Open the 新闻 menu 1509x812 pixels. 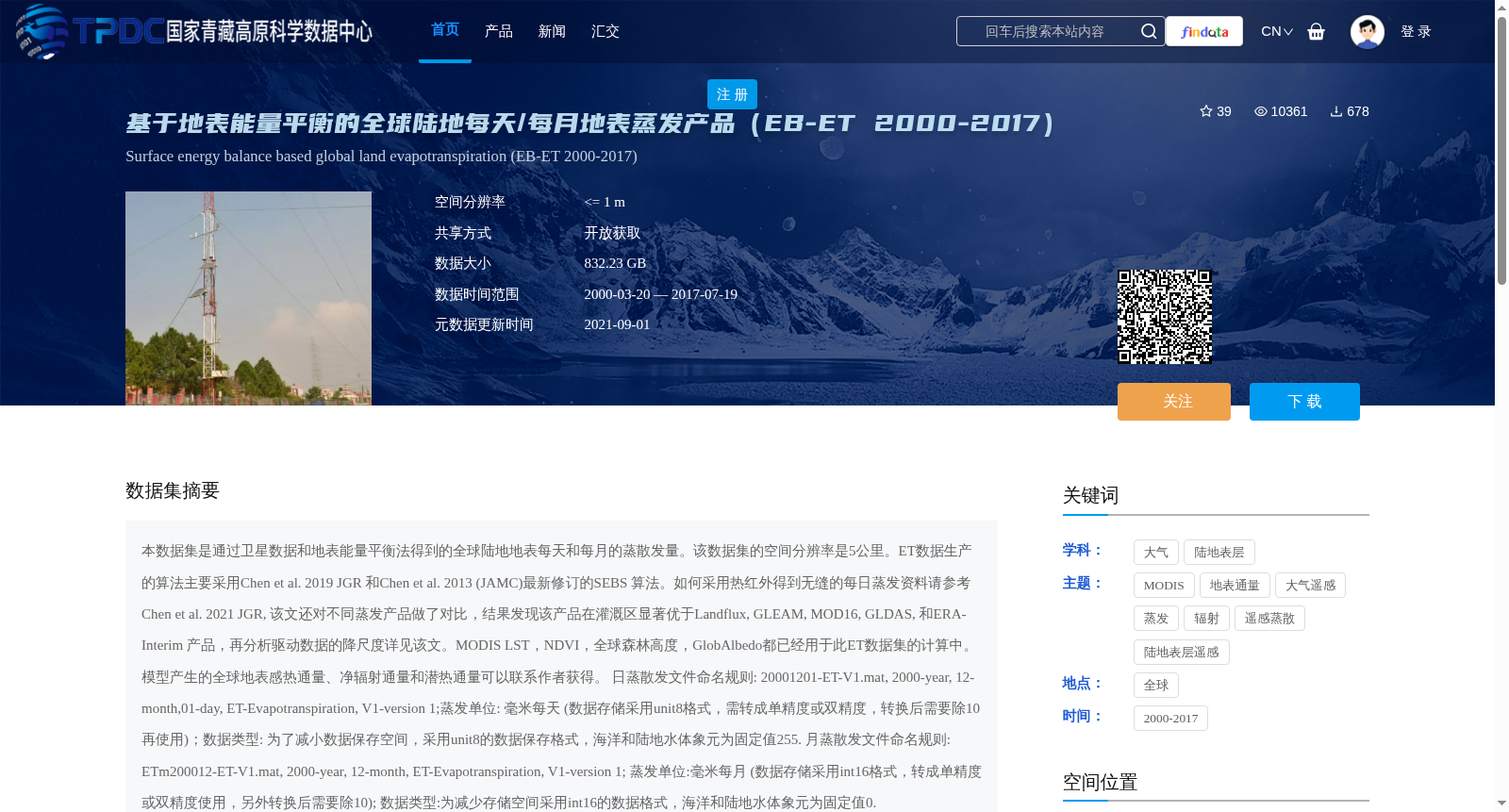(552, 31)
